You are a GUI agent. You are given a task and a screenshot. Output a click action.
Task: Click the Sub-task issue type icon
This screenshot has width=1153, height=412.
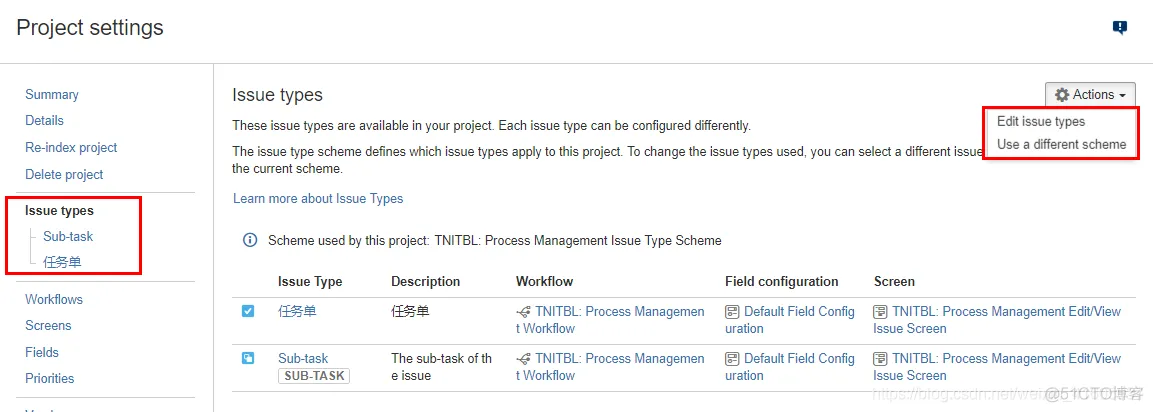coord(248,358)
